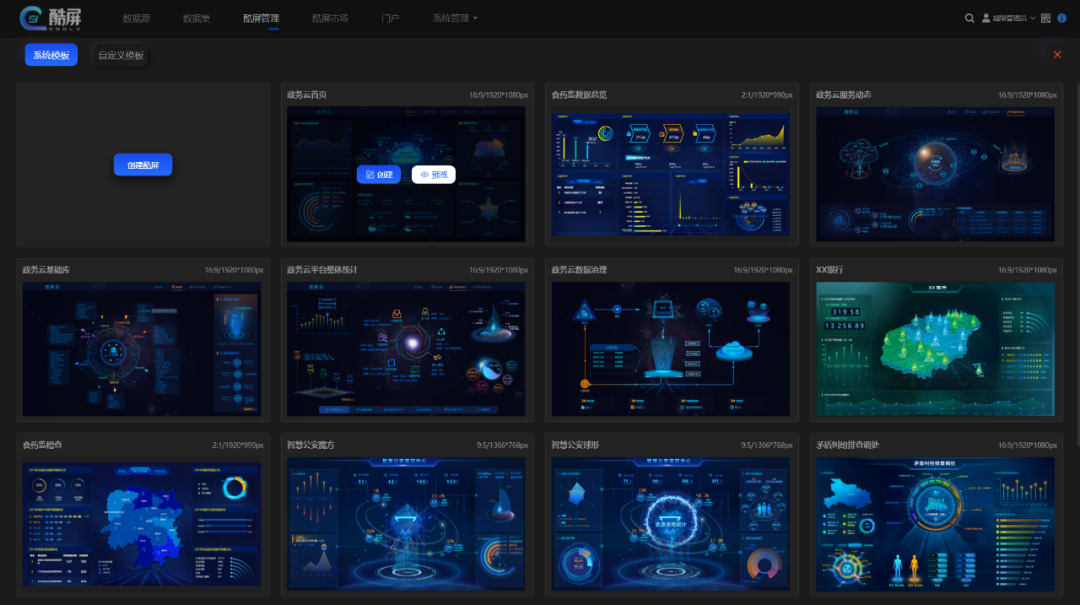The image size is (1080, 605).
Task: Open the user account dropdown arrow
Action: (1032, 18)
